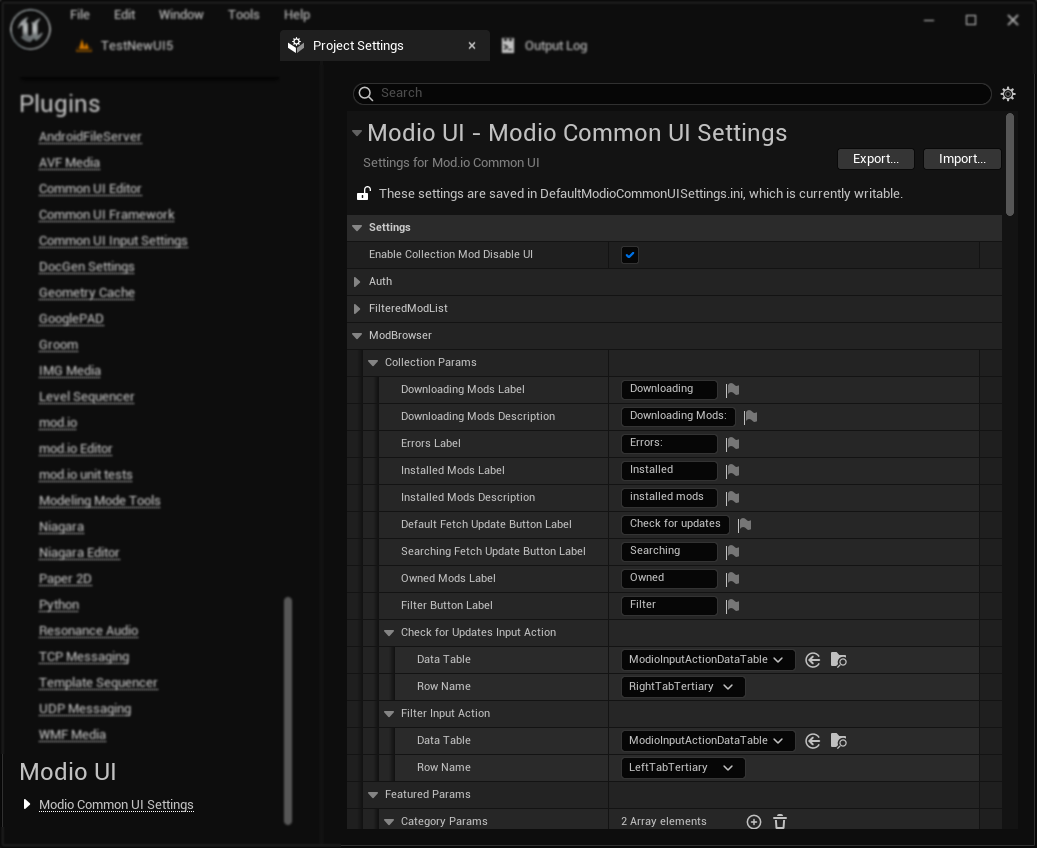Toggle Enable Collection Mod Disable UI checkbox

630,255
